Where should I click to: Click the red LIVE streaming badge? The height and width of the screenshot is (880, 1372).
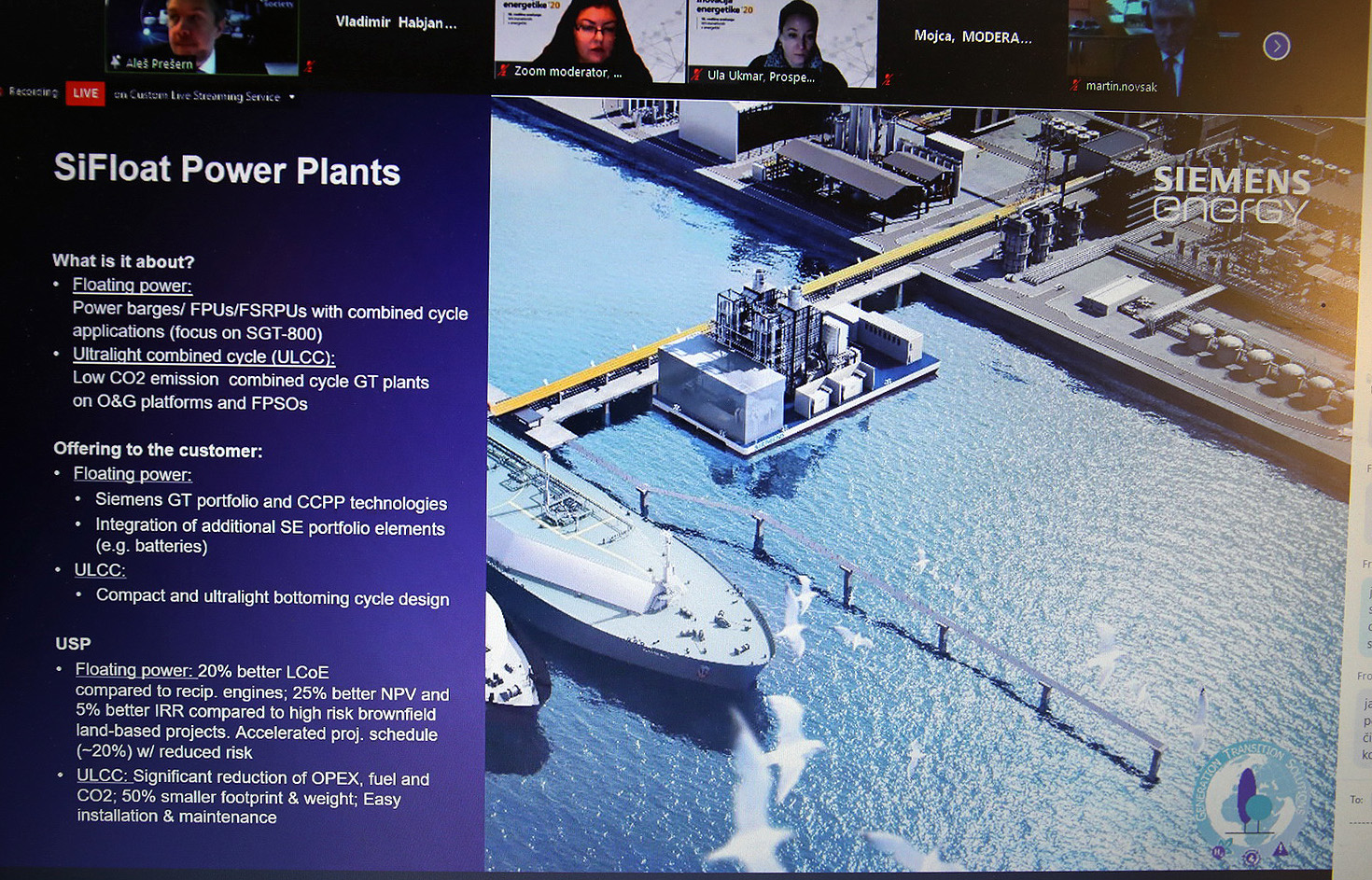click(x=85, y=93)
